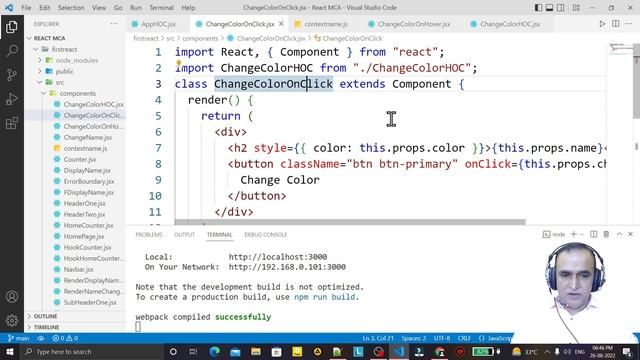This screenshot has height=360, width=640.
Task: Open editor More Actions ellipsis
Action: [x=629, y=24]
